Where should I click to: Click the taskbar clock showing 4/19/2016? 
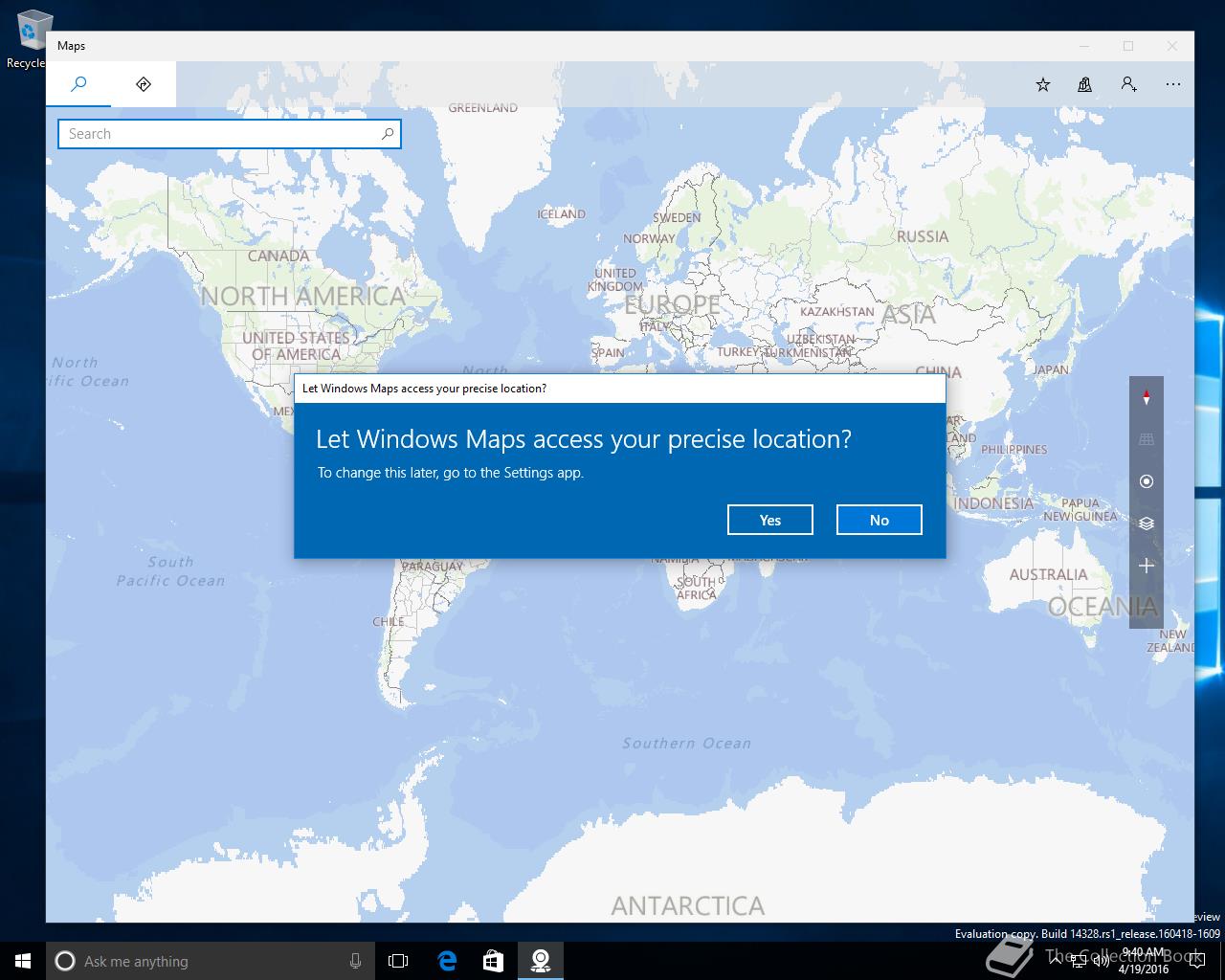pos(1144,961)
